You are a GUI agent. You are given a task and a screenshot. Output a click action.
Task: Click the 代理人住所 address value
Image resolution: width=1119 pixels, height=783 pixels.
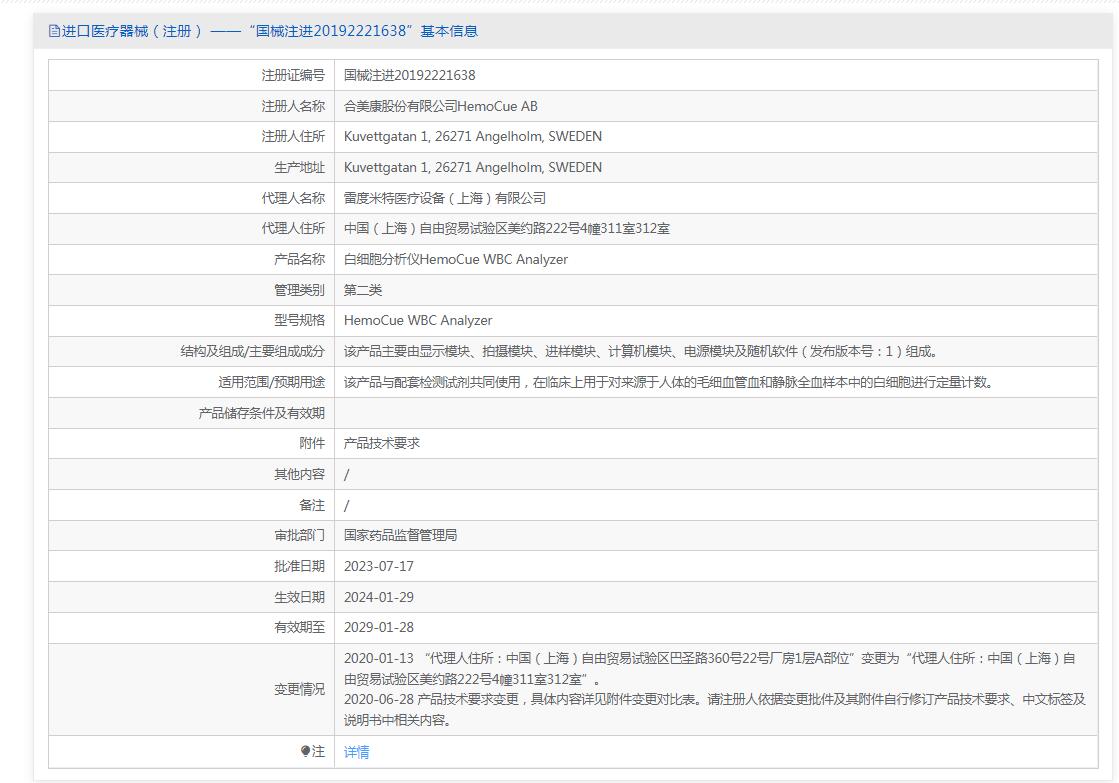pyautogui.click(x=507, y=228)
